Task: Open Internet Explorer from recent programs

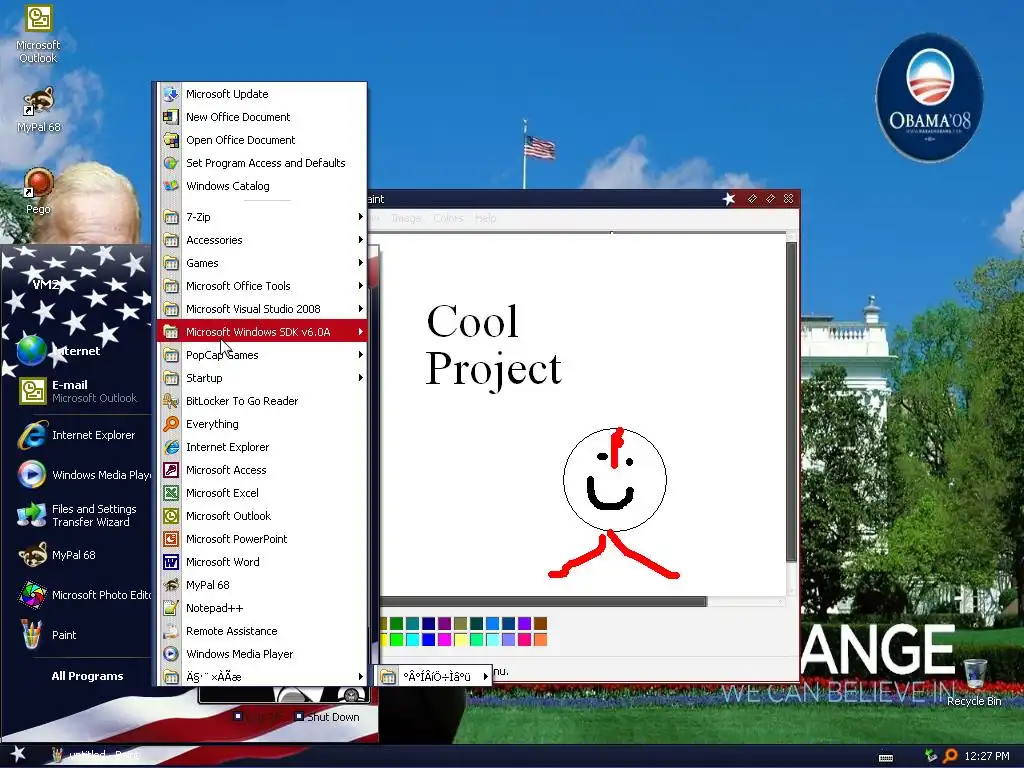Action: tap(77, 435)
